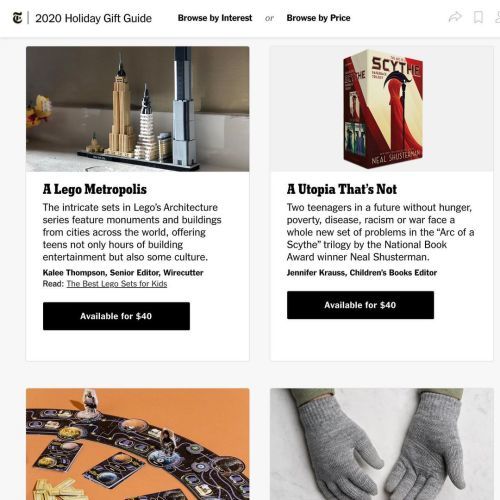This screenshot has height=500, width=500.
Task: Open the partially visible icon beside bookmark
Action: click(x=497, y=17)
